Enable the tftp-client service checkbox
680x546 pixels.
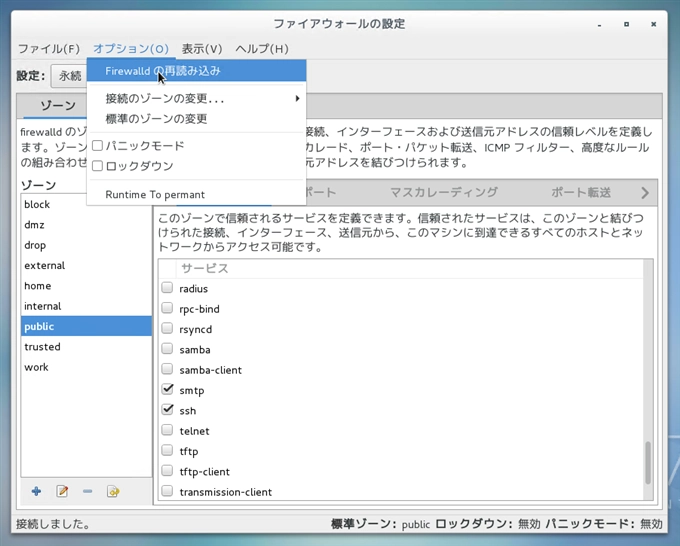click(x=167, y=471)
